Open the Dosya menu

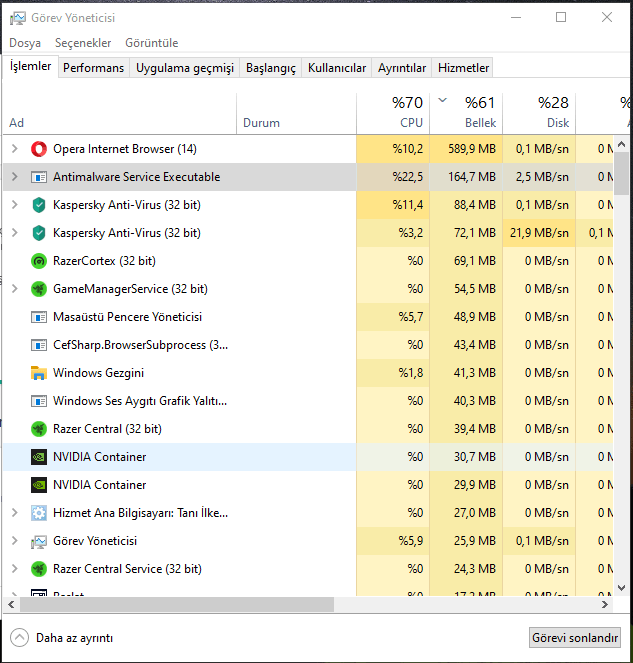pyautogui.click(x=25, y=43)
